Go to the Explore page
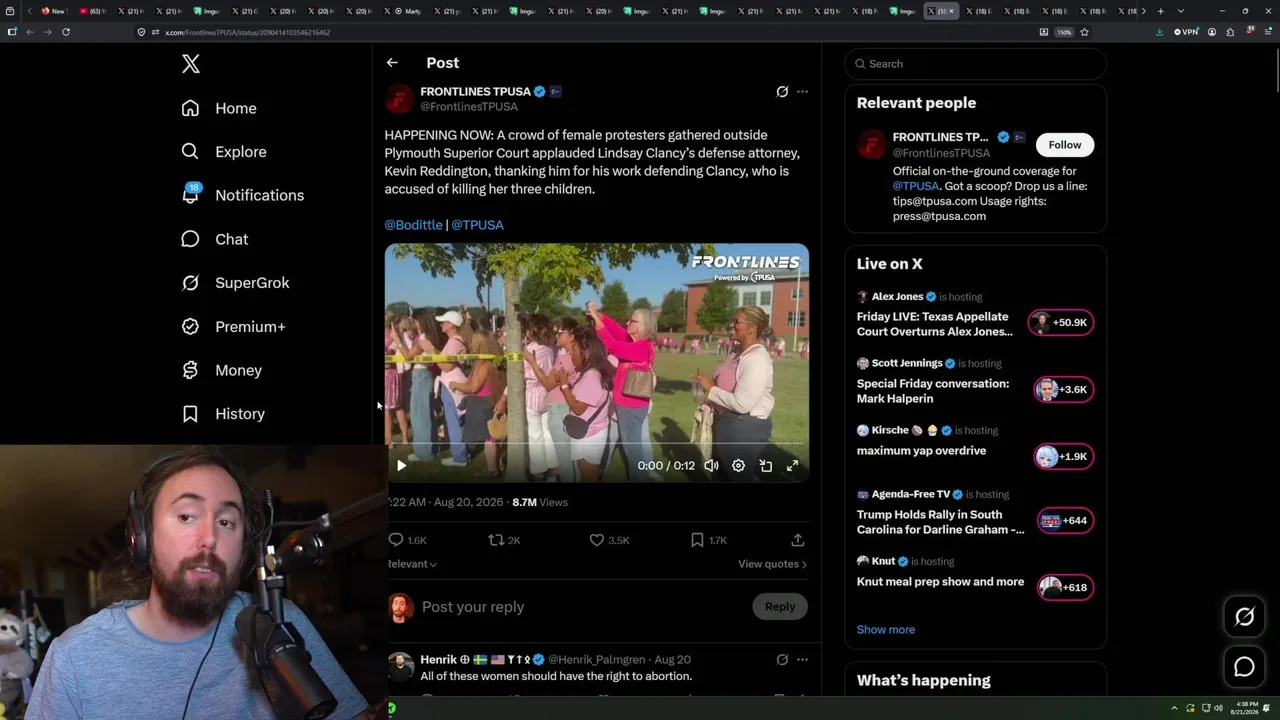 pos(224,152)
